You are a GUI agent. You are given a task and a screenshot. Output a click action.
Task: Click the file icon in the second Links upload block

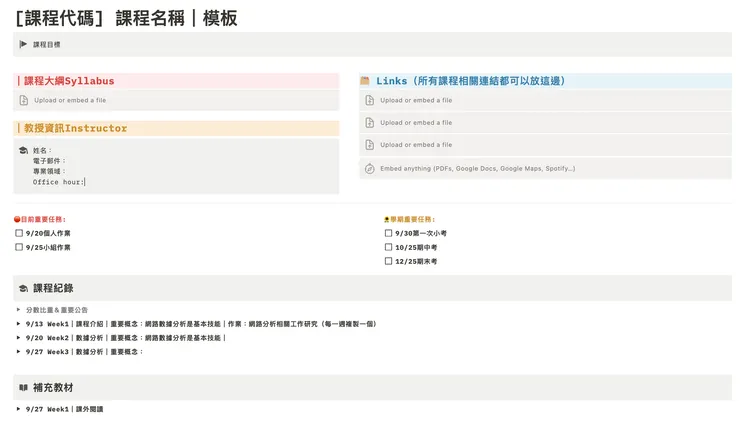[370, 123]
